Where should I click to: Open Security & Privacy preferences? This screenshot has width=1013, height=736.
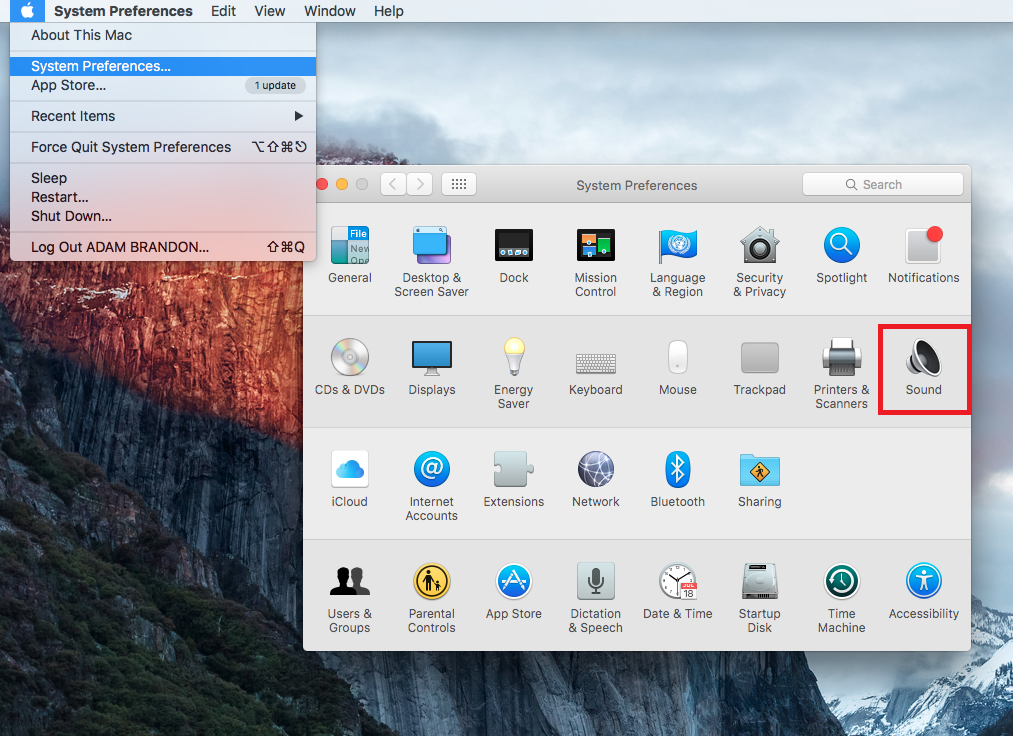[760, 262]
